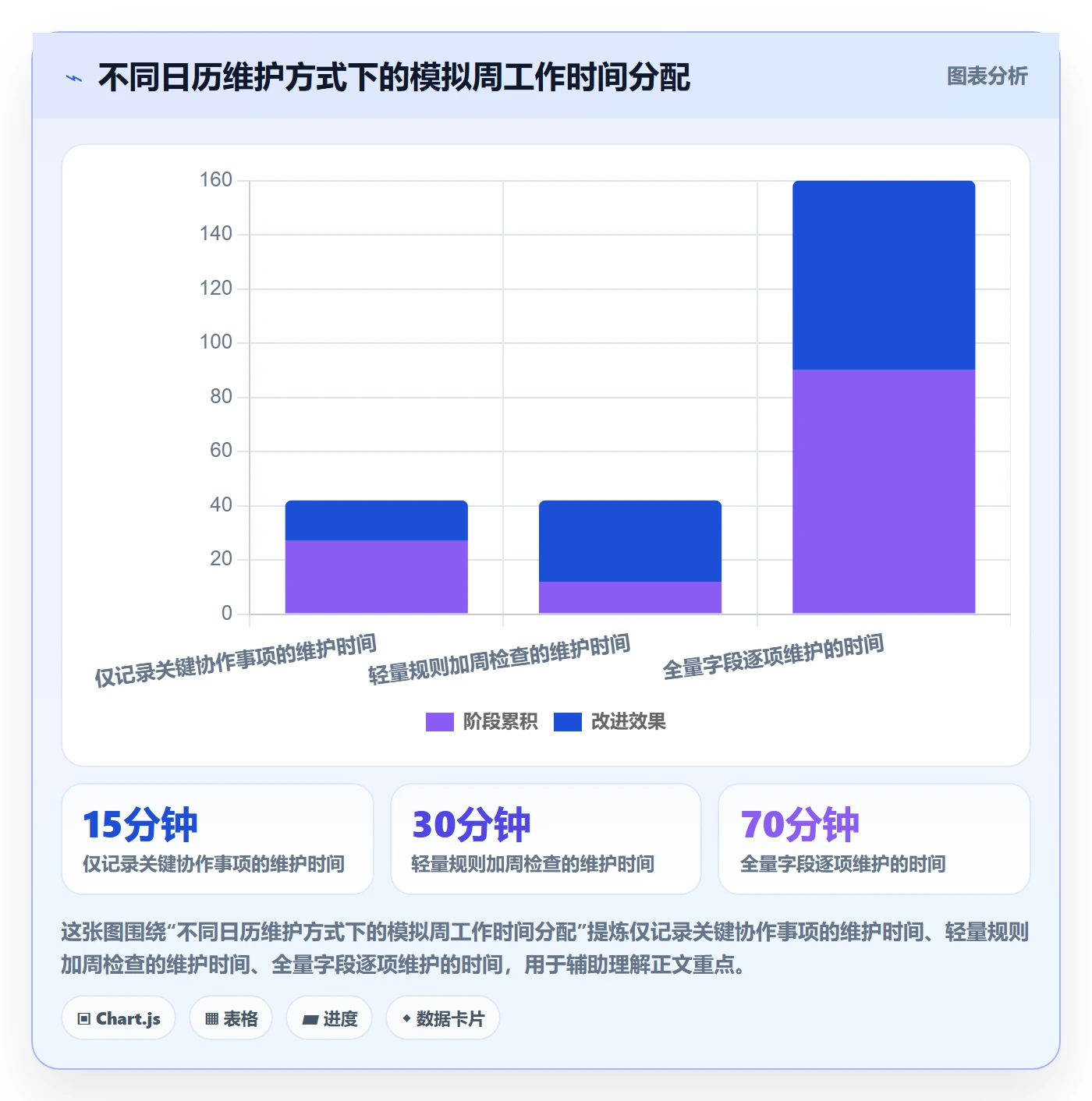Select the 数据卡片 tag
This screenshot has width=1092, height=1101.
tap(442, 1018)
